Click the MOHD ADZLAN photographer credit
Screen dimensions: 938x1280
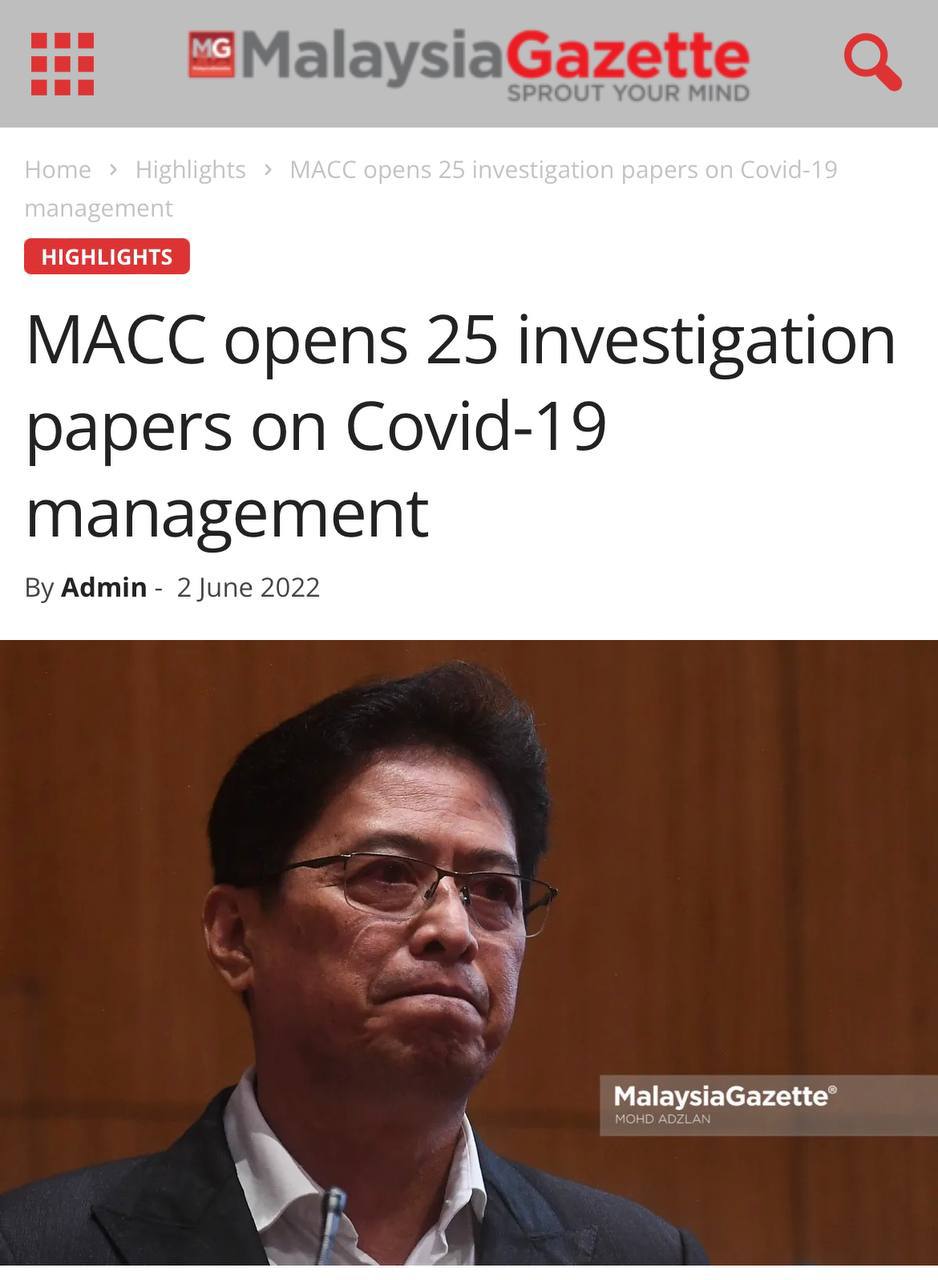663,1119
